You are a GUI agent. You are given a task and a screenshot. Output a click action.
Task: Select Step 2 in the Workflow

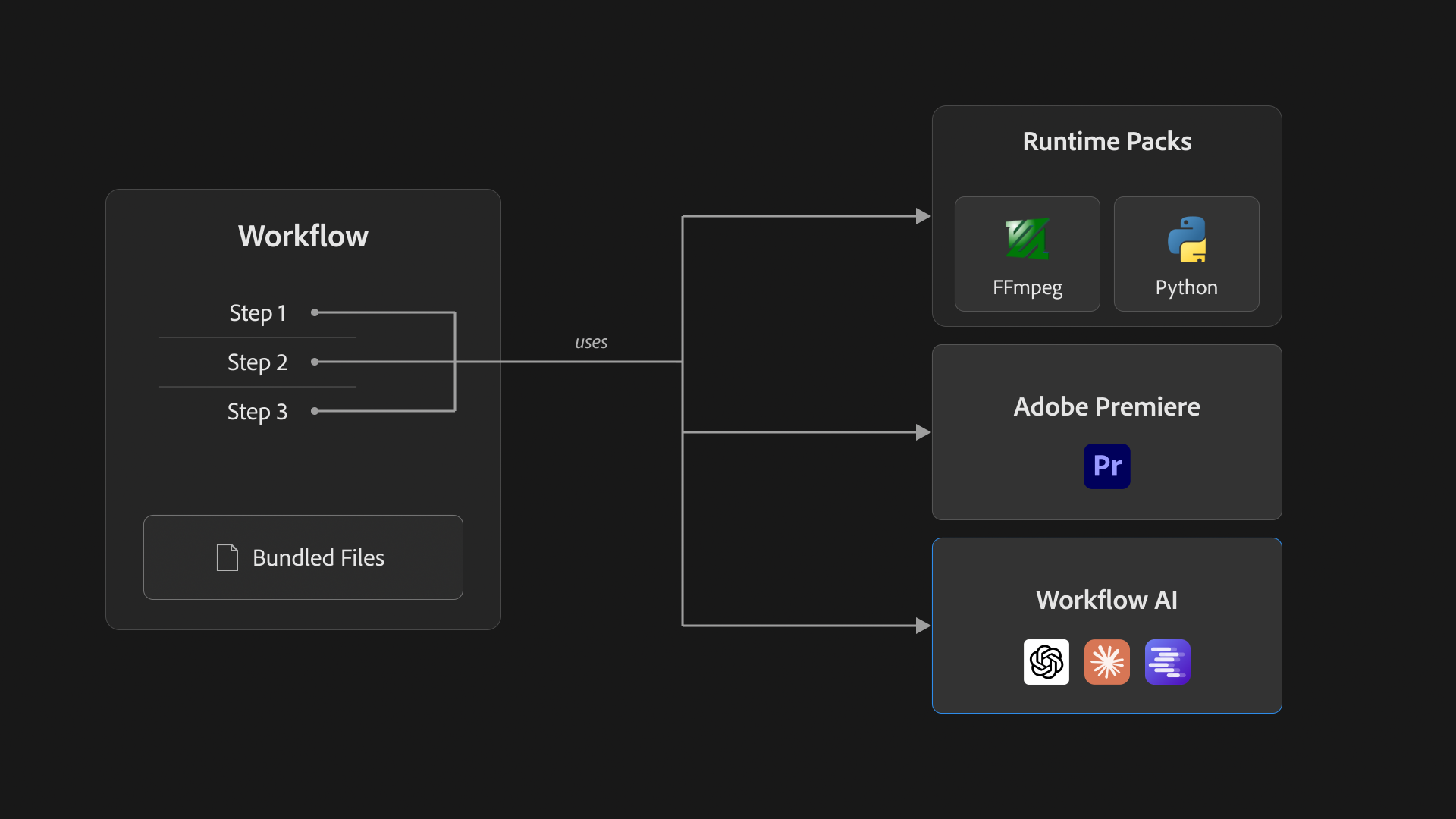[258, 362]
